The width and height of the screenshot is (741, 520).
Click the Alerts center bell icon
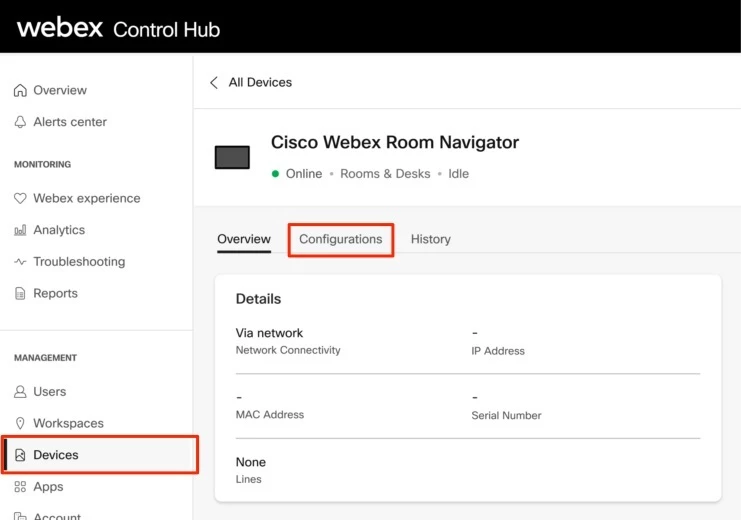20,122
